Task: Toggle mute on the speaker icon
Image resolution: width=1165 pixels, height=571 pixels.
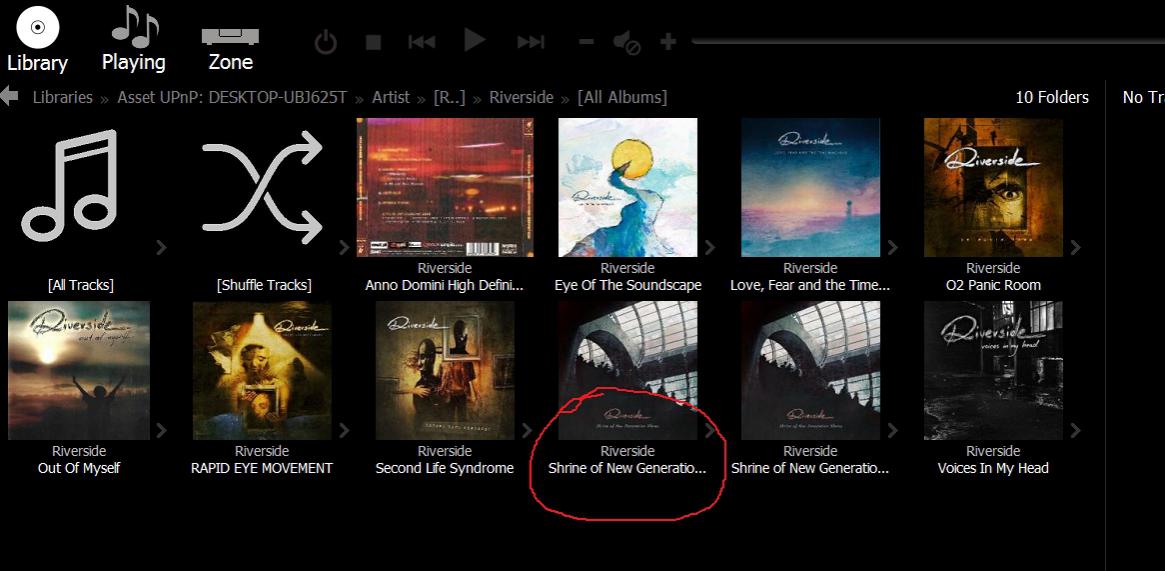Action: click(627, 42)
